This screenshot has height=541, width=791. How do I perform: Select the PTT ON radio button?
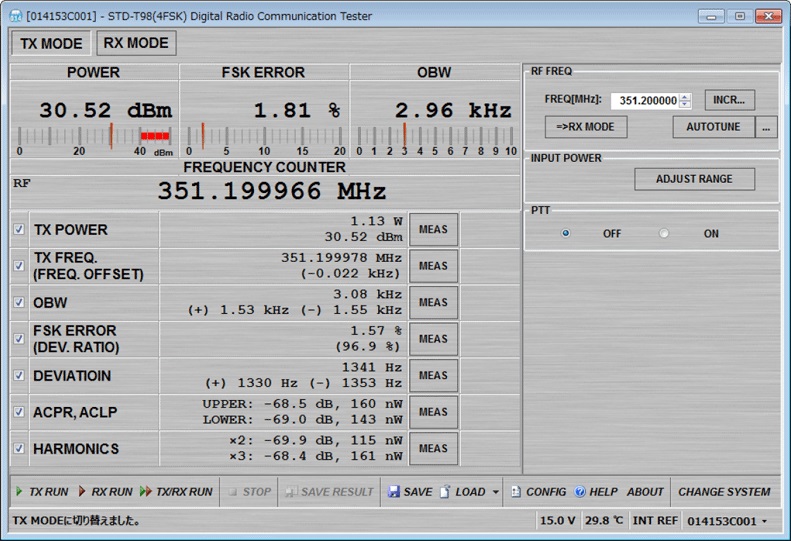(x=664, y=234)
